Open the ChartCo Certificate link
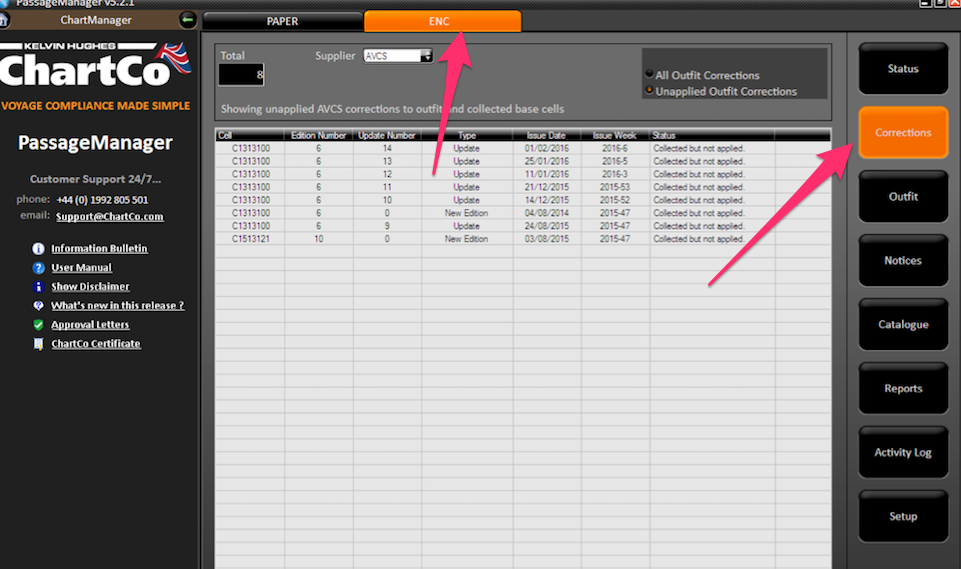961x569 pixels. tap(96, 343)
